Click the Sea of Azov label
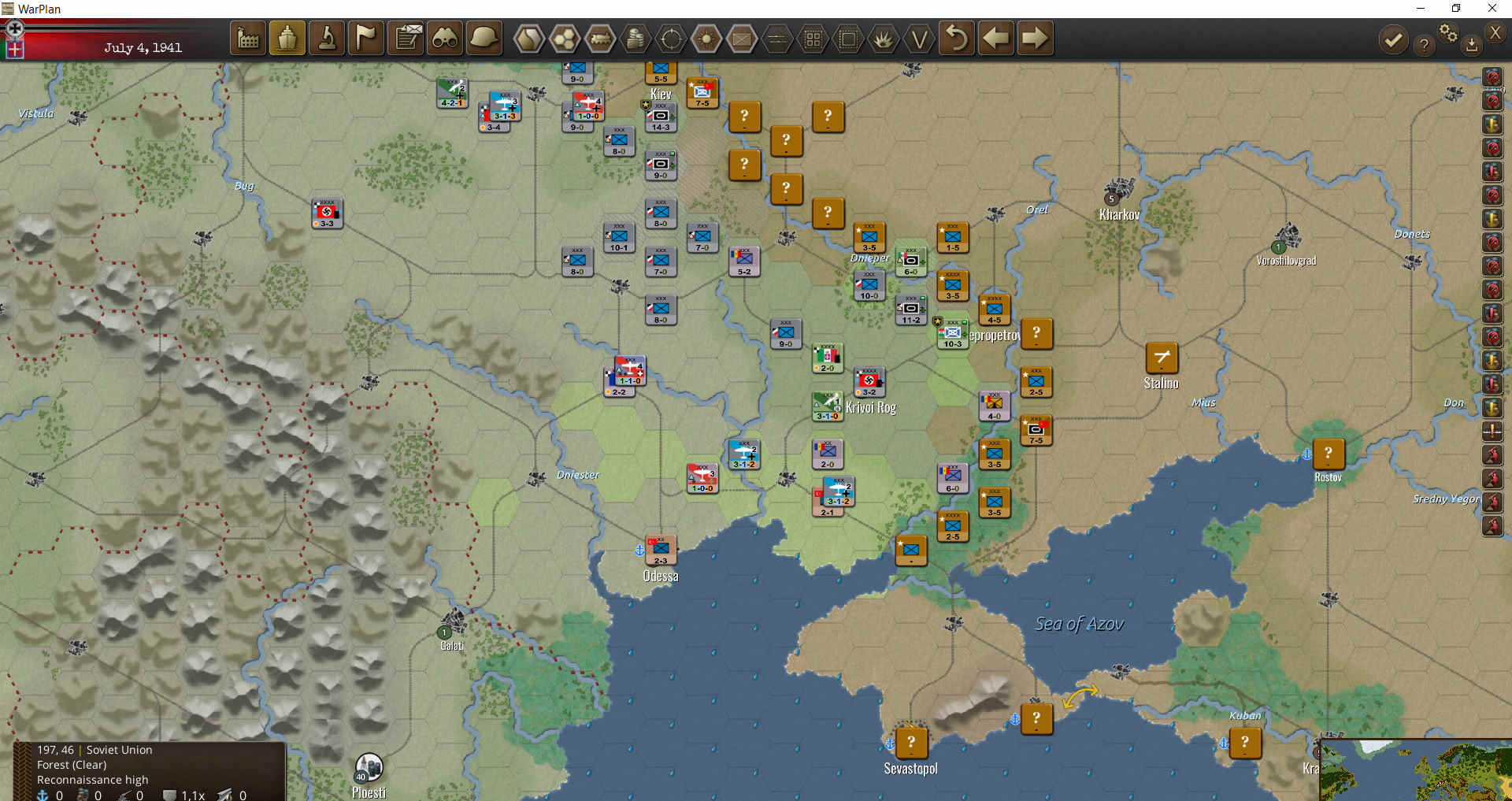The image size is (1512, 801). tap(1080, 625)
